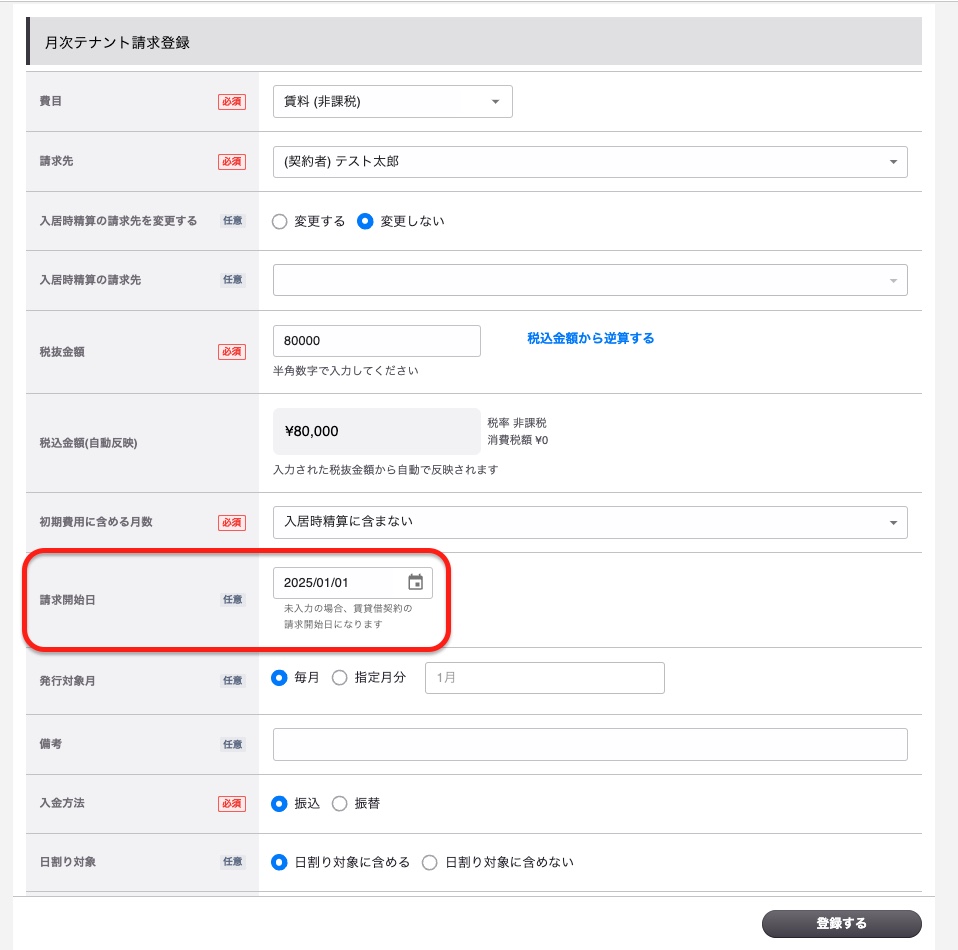Image resolution: width=958 pixels, height=950 pixels.
Task: Select the 変更しない radio button
Action: click(365, 221)
